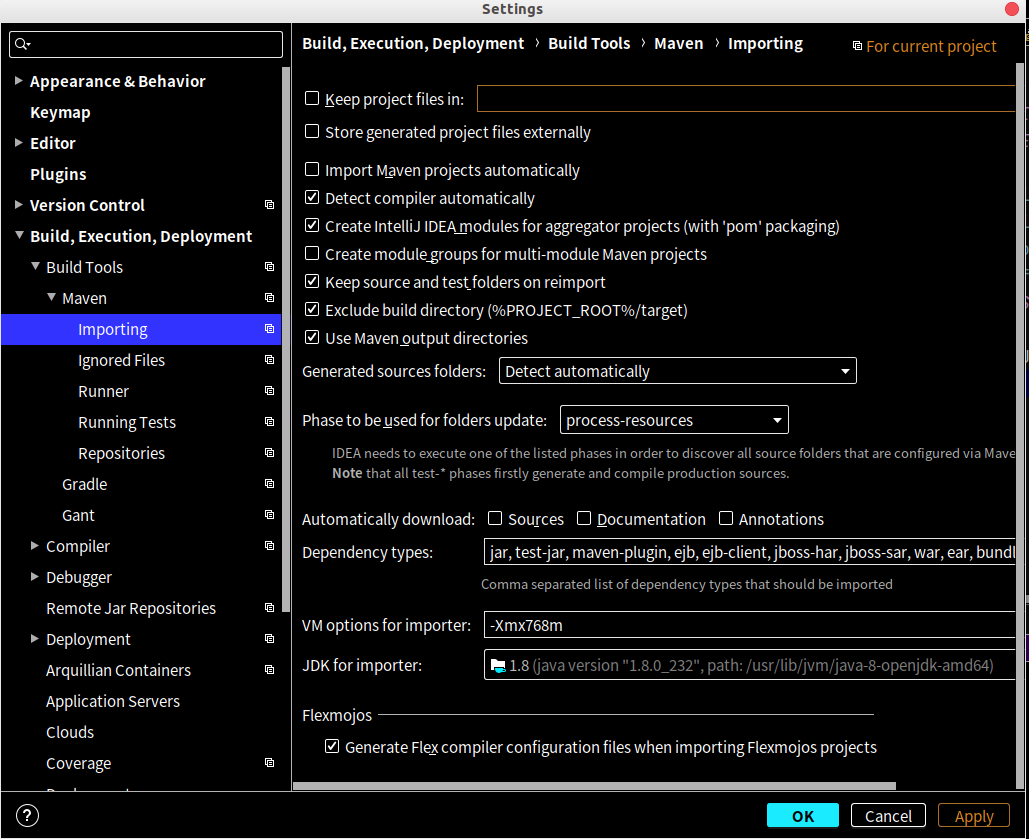Select the 'Build Tools' breadcrumb item
This screenshot has width=1029, height=839.
pos(589,43)
